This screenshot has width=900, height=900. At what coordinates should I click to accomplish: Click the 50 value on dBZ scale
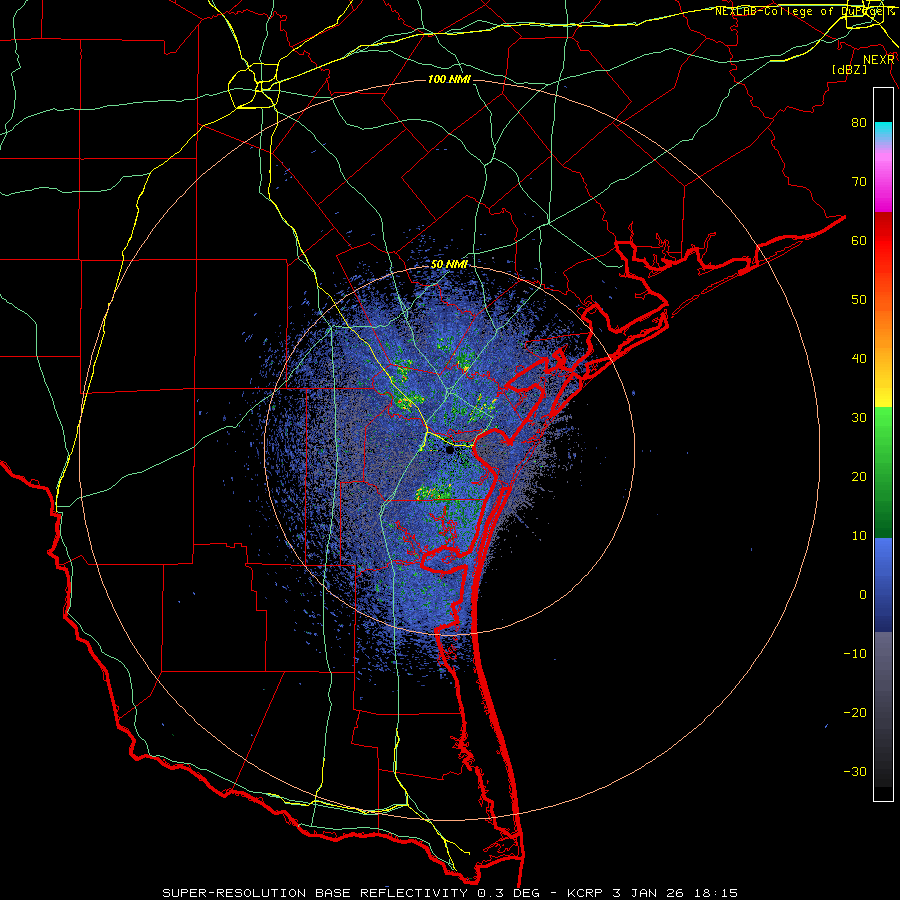[859, 299]
